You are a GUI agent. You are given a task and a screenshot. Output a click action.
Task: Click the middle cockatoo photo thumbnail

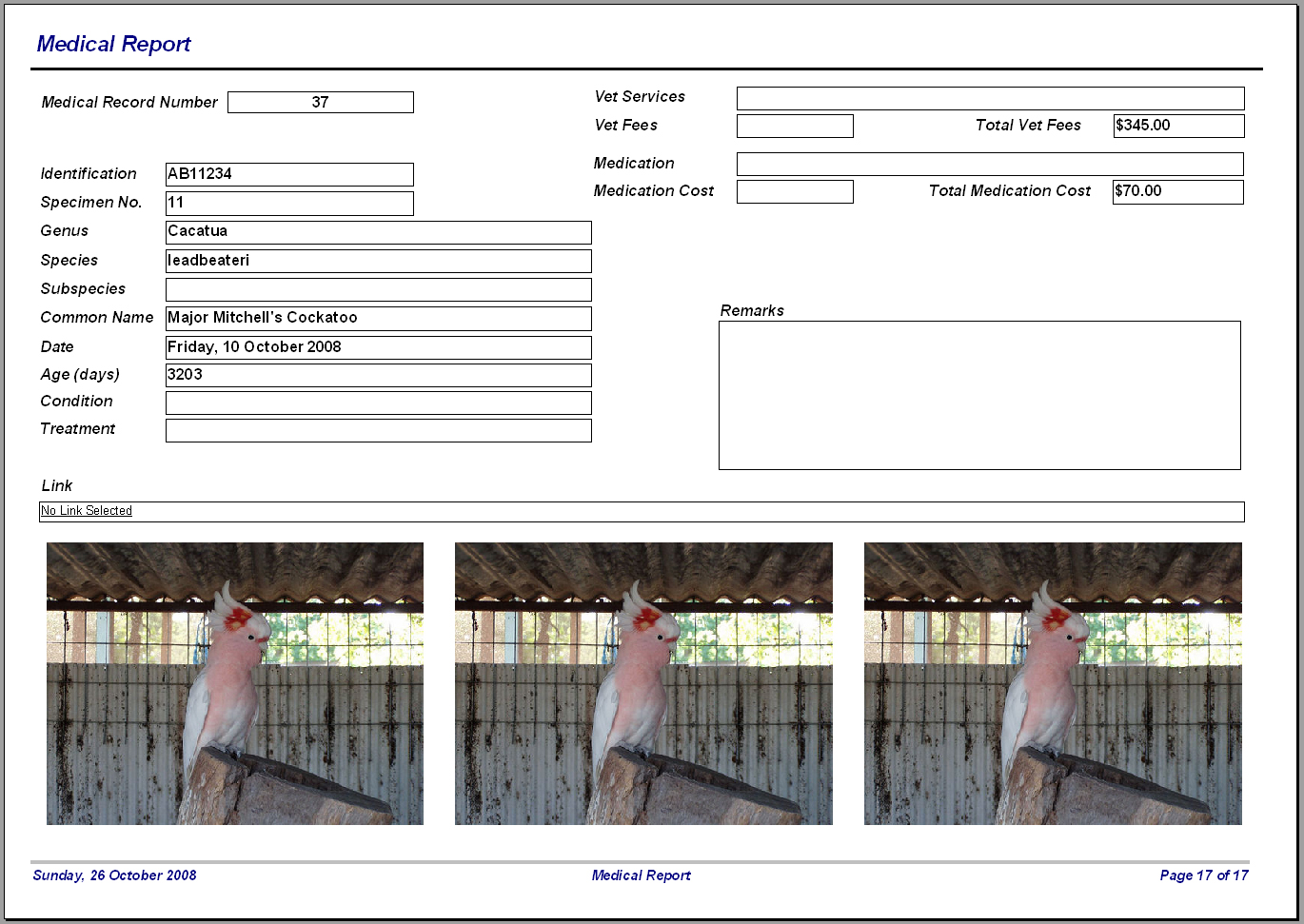click(643, 683)
